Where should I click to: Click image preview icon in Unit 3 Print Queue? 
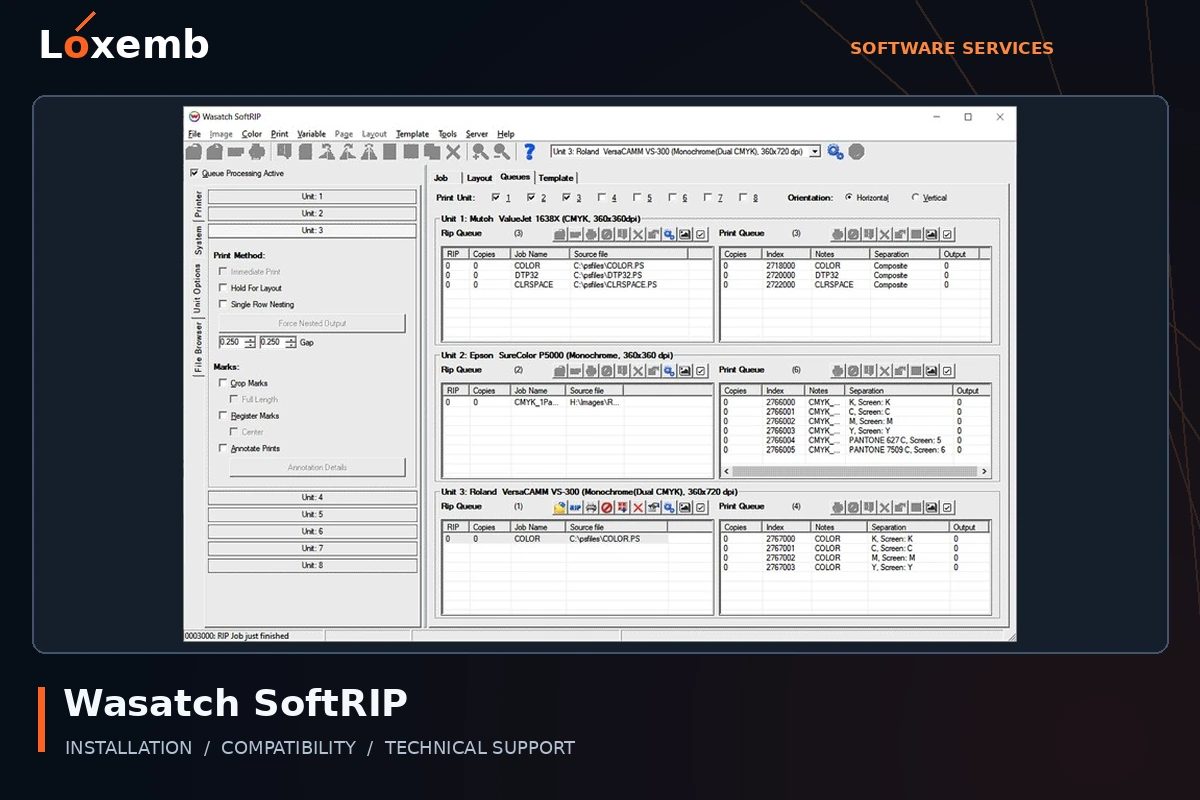point(932,507)
